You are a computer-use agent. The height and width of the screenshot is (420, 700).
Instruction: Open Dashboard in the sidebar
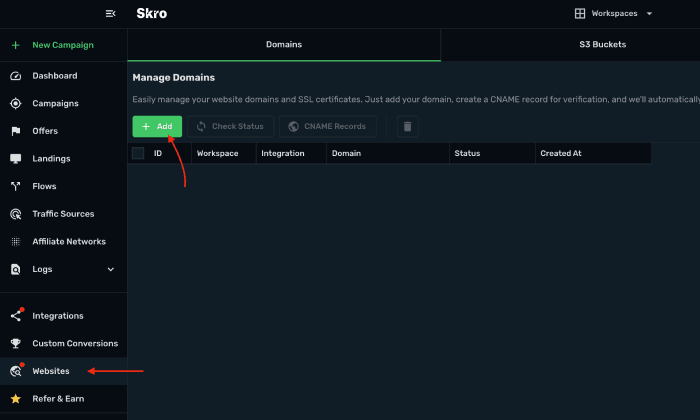[54, 76]
